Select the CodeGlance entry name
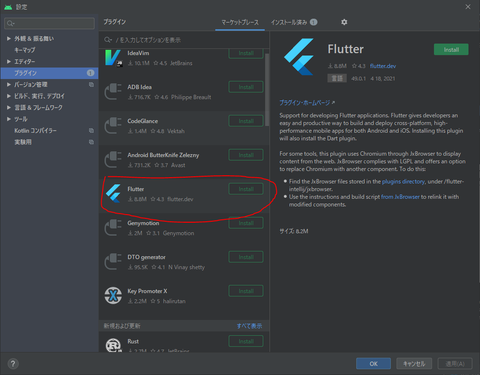480x375 pixels. pos(143,121)
